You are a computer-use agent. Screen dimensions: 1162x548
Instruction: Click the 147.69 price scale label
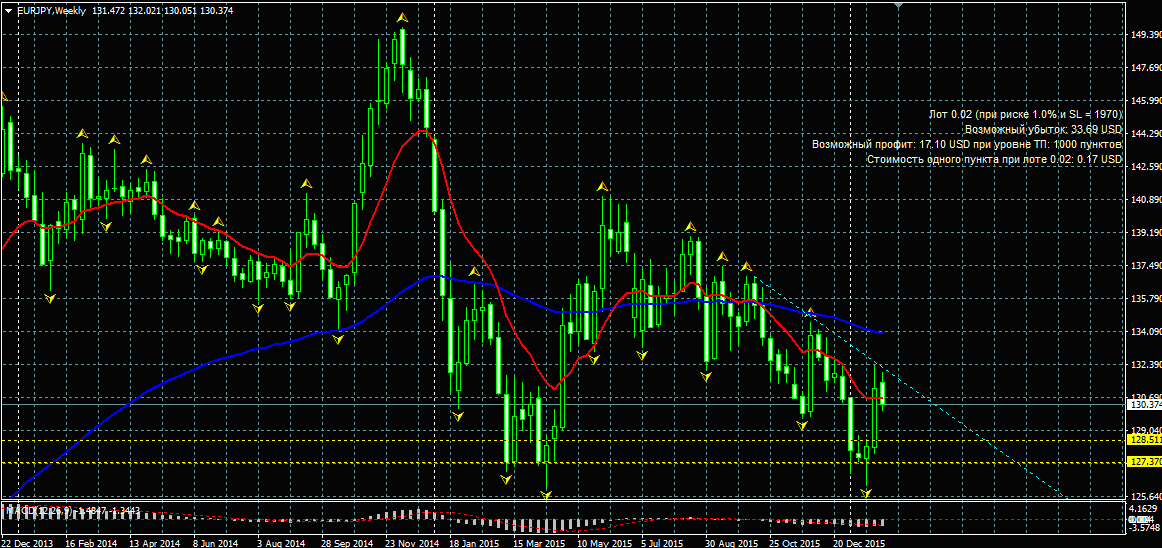pyautogui.click(x=1146, y=67)
